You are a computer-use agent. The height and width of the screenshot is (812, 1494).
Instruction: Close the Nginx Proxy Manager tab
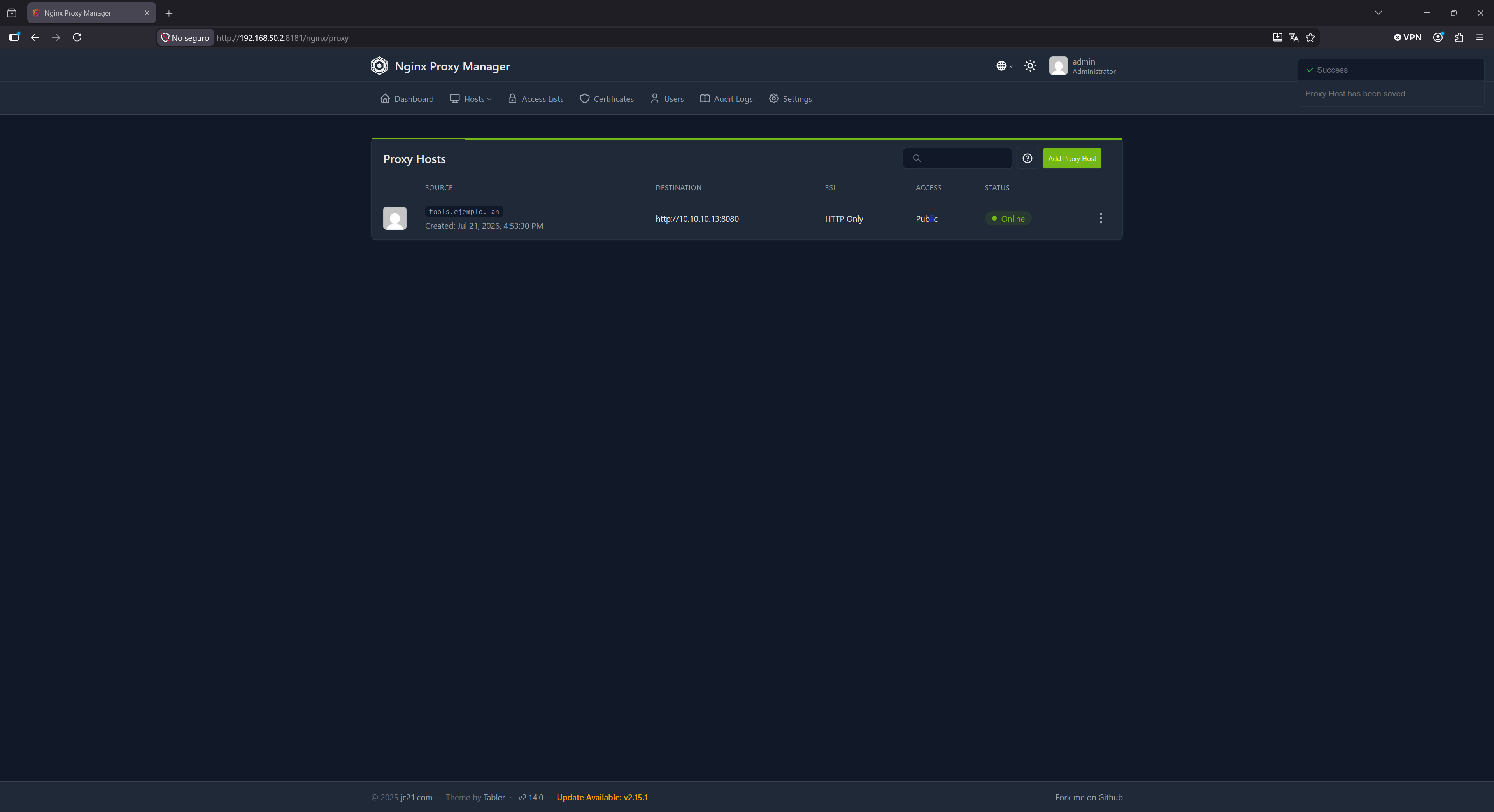[147, 13]
